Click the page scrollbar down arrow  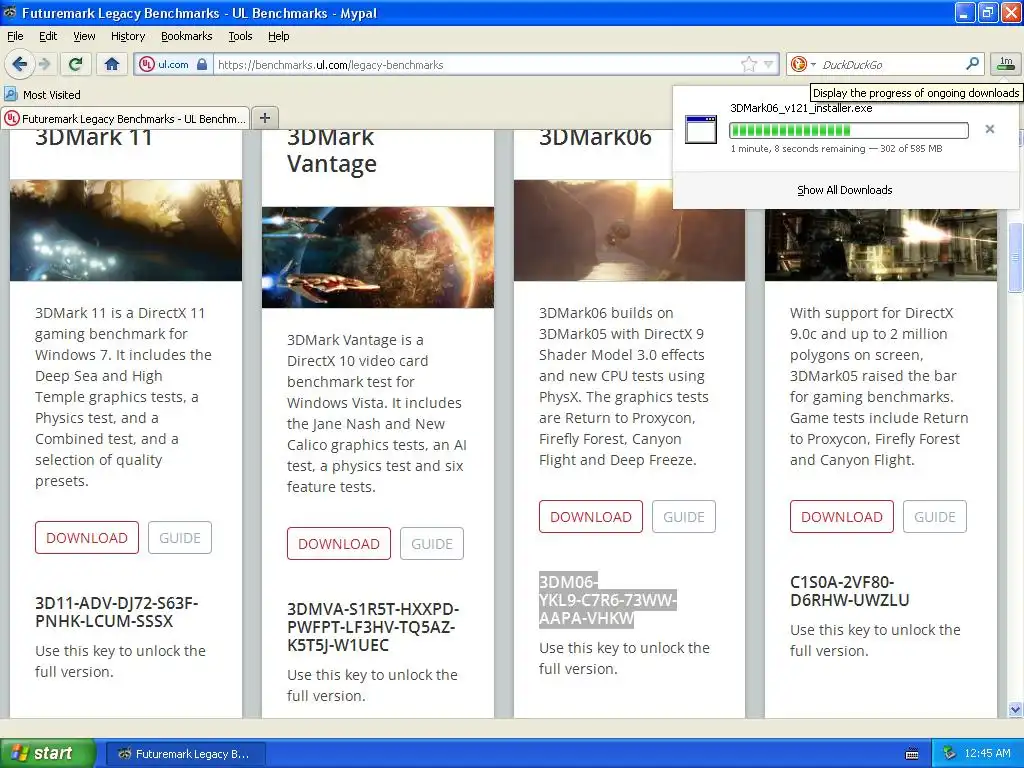(x=1015, y=709)
